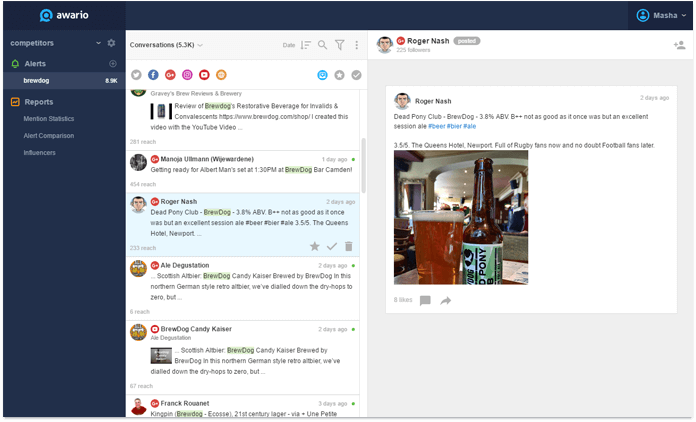696x422 pixels.
Task: Click the share arrow under the post
Action: pos(446,301)
